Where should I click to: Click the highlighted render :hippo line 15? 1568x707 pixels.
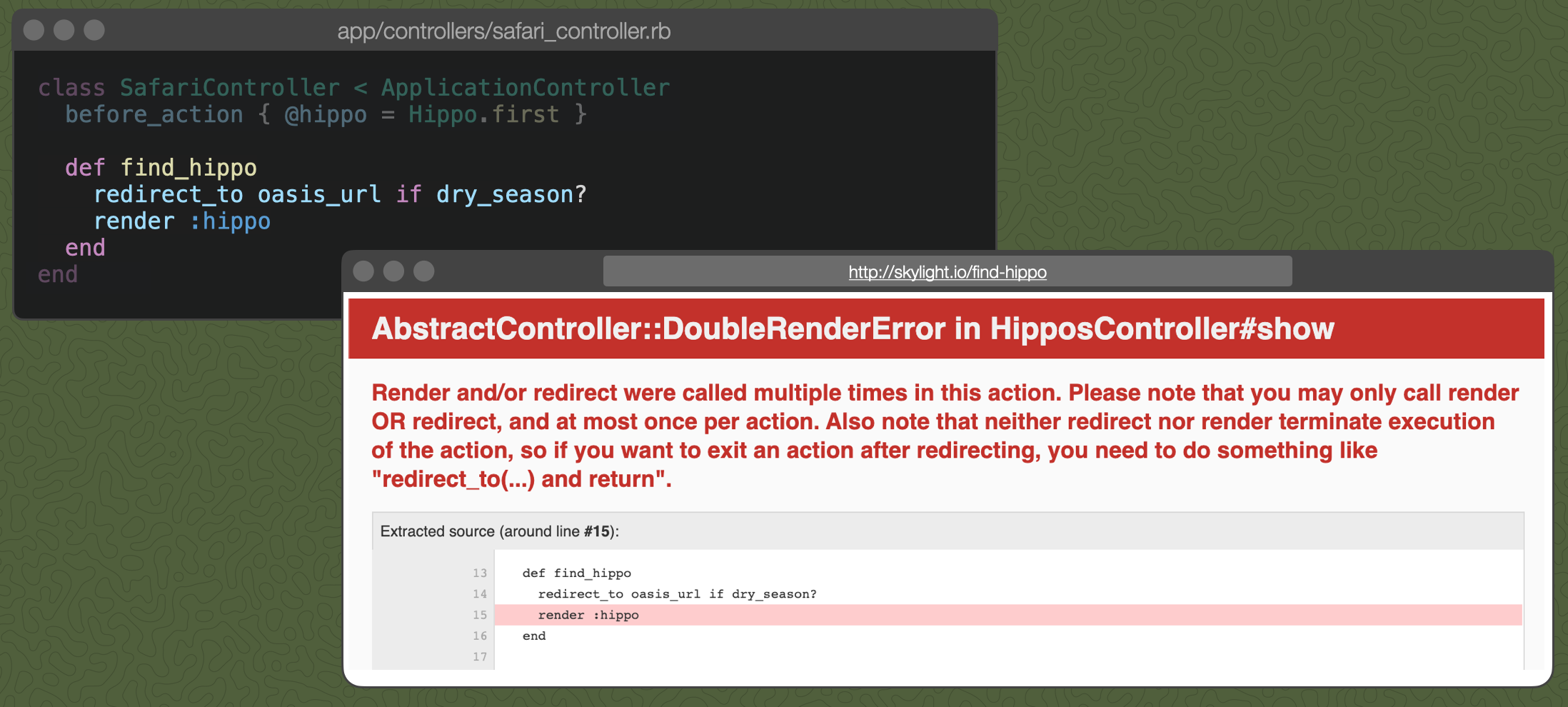(588, 615)
